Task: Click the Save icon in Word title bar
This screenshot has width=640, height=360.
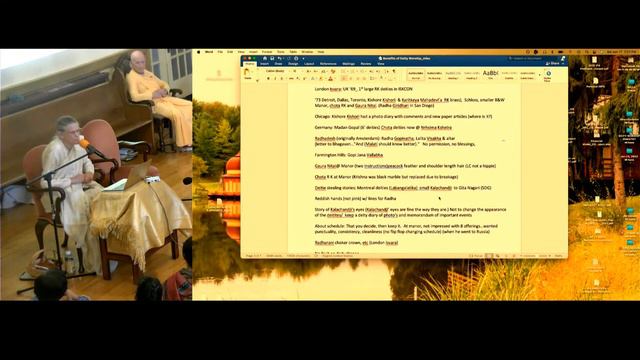Action: [272, 58]
